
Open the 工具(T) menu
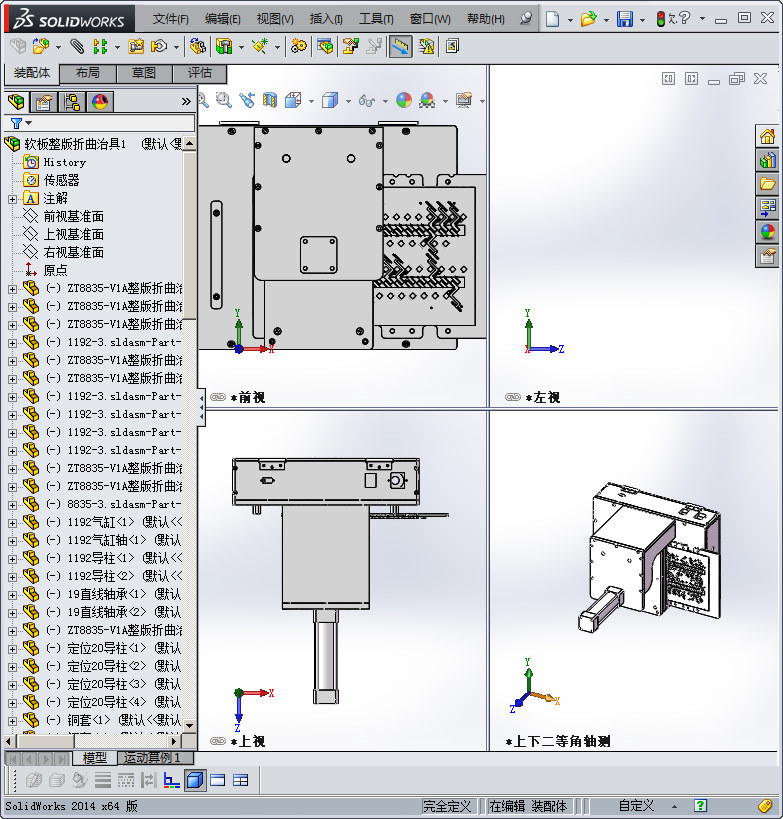(376, 19)
